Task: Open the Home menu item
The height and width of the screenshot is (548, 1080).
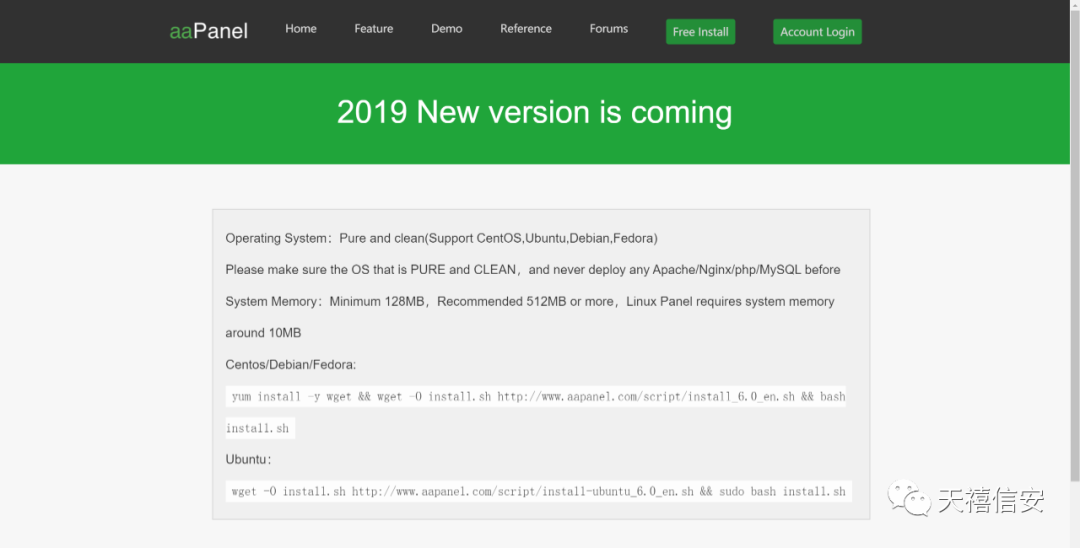Action: point(301,29)
